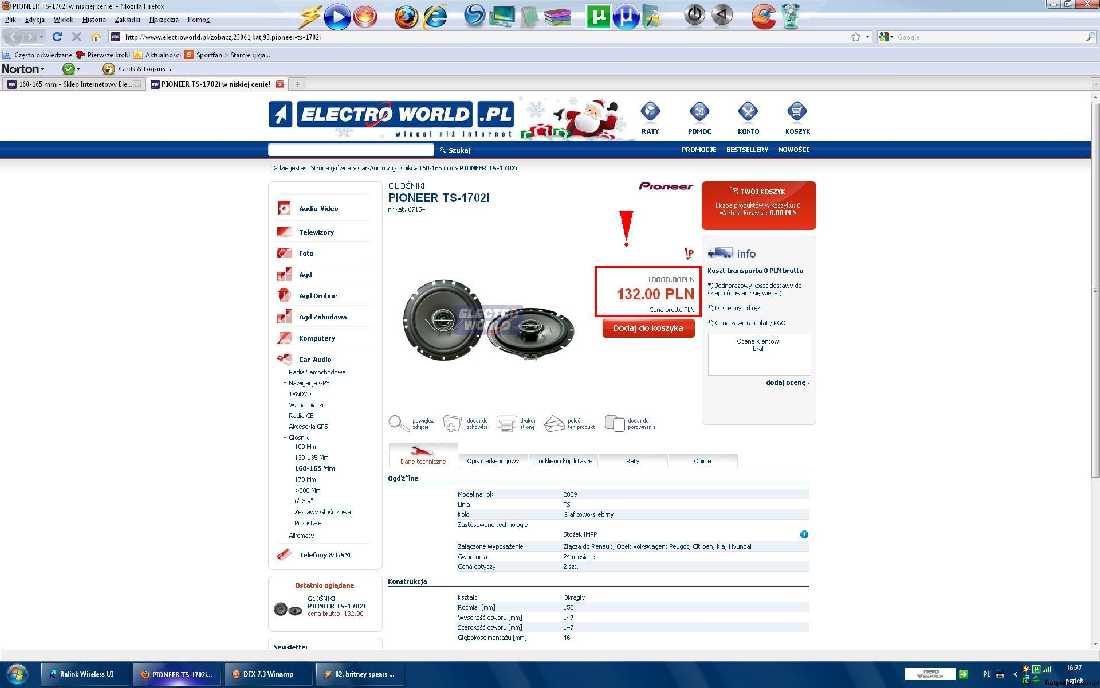Screen dimensions: 1100x688
Task: Open the Edycja menu
Action: point(34,20)
